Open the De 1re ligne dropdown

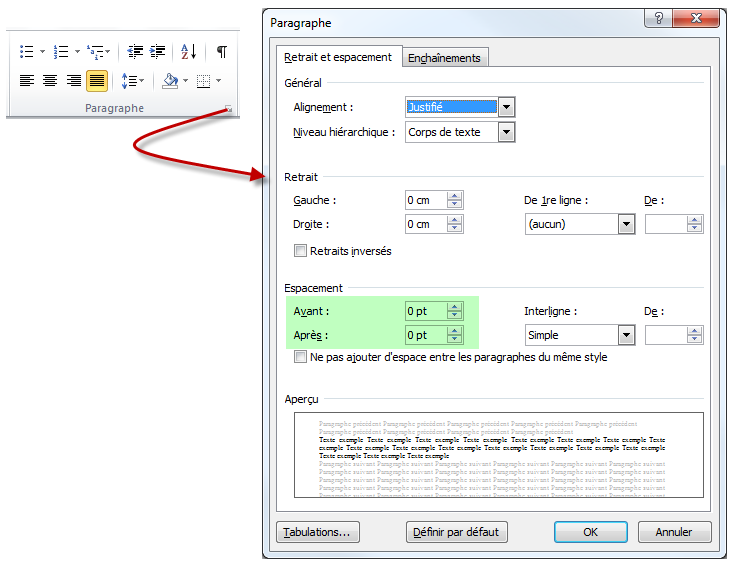[626, 225]
